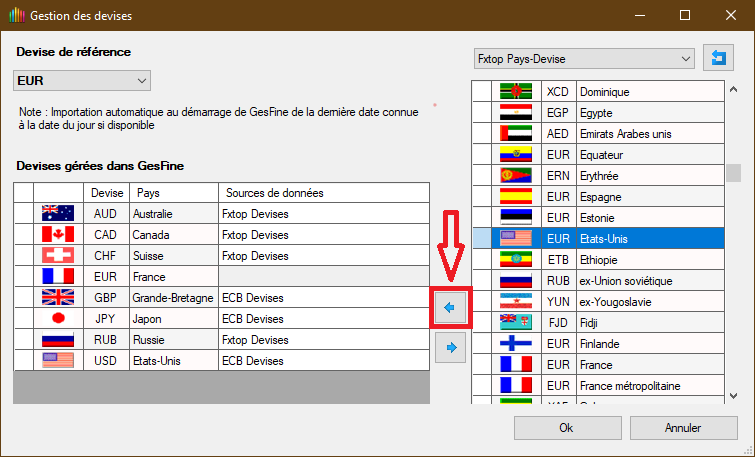This screenshot has height=457, width=755.
Task: Click the Japan flag icon
Action: [x=58, y=318]
